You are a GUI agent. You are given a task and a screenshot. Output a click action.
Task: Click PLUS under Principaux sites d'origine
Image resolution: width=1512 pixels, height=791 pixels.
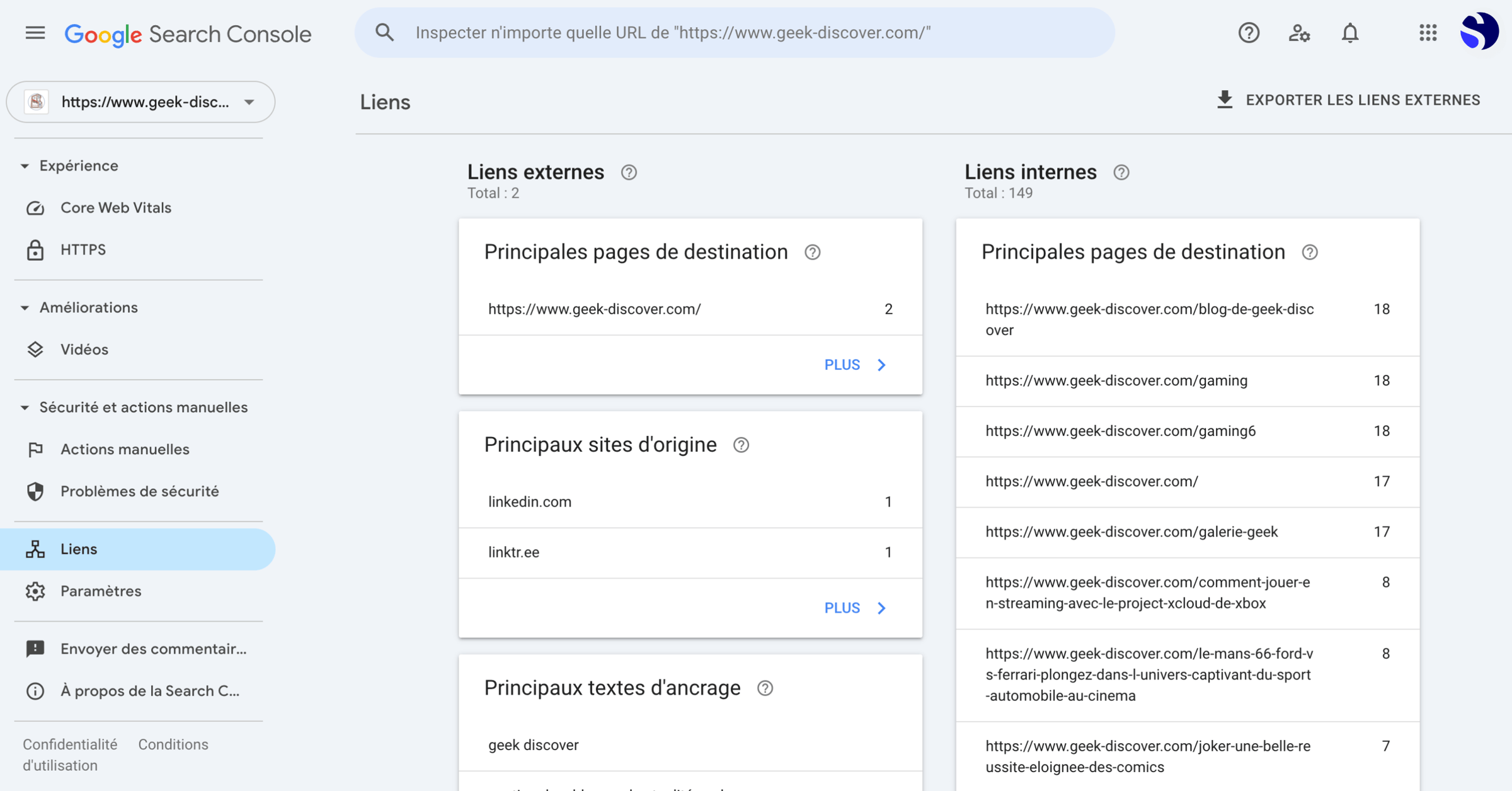click(x=854, y=607)
